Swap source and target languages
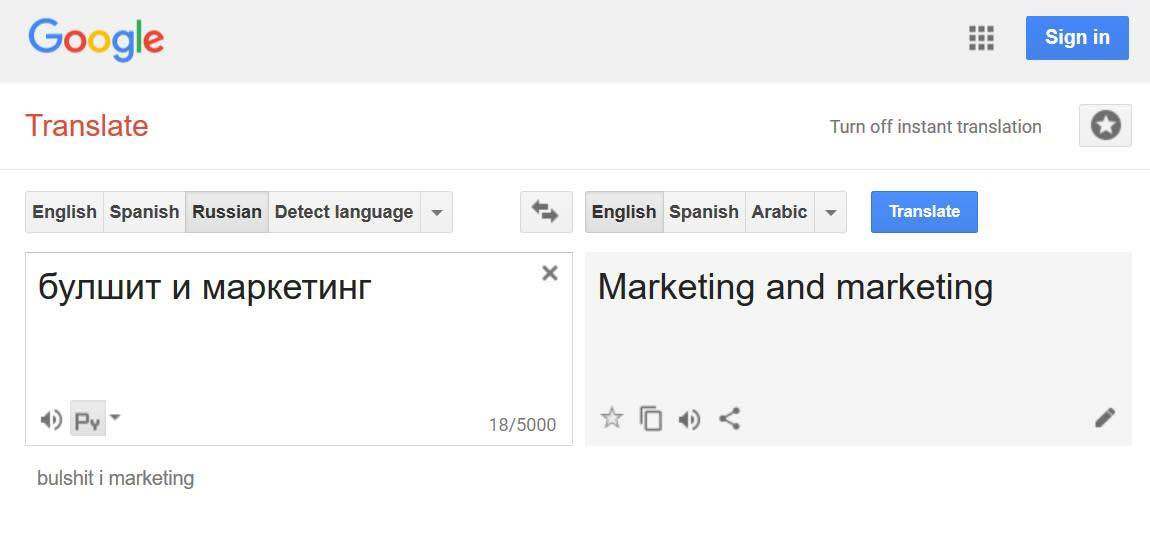 (546, 212)
